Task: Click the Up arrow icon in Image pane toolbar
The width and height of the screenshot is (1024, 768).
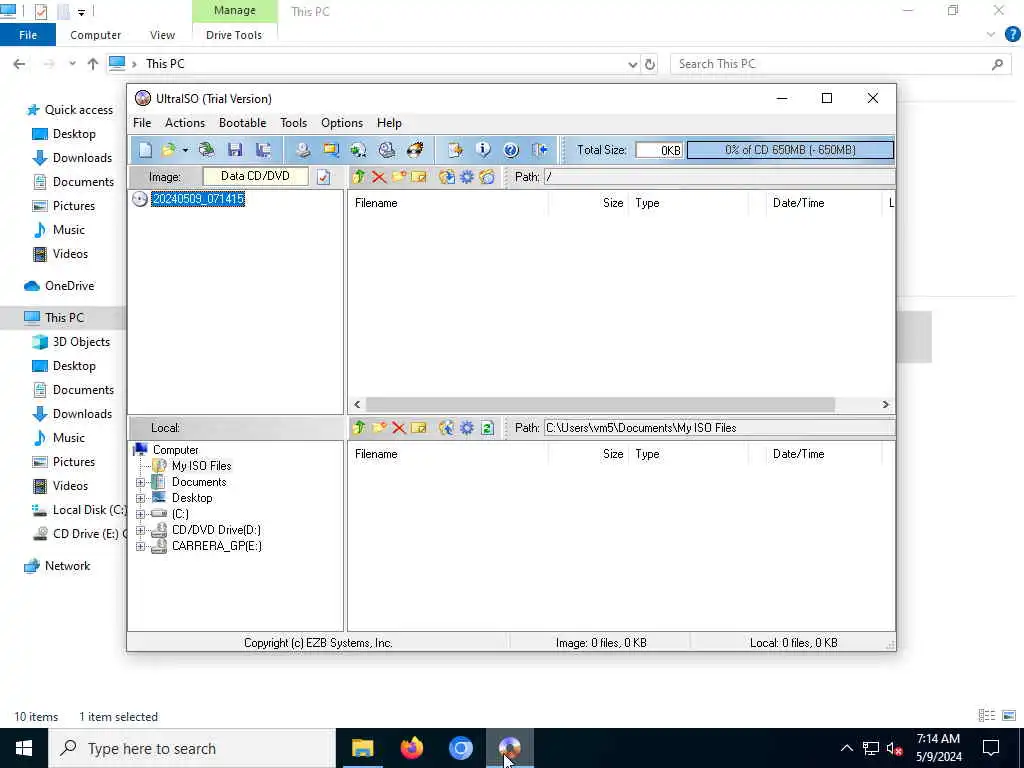Action: click(359, 177)
